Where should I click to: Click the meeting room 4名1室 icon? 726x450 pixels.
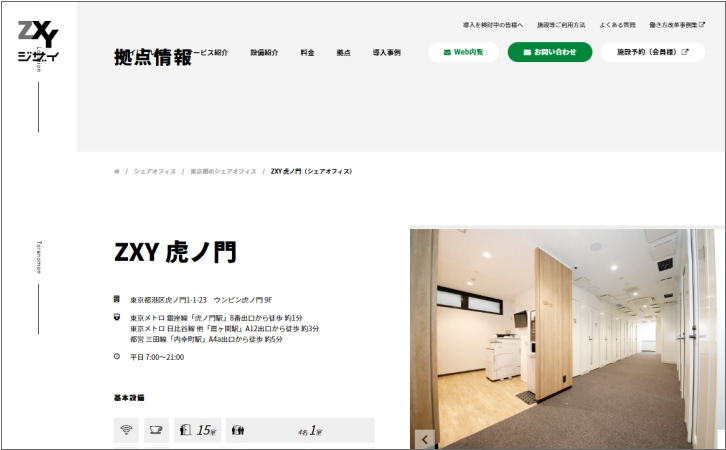click(300, 430)
